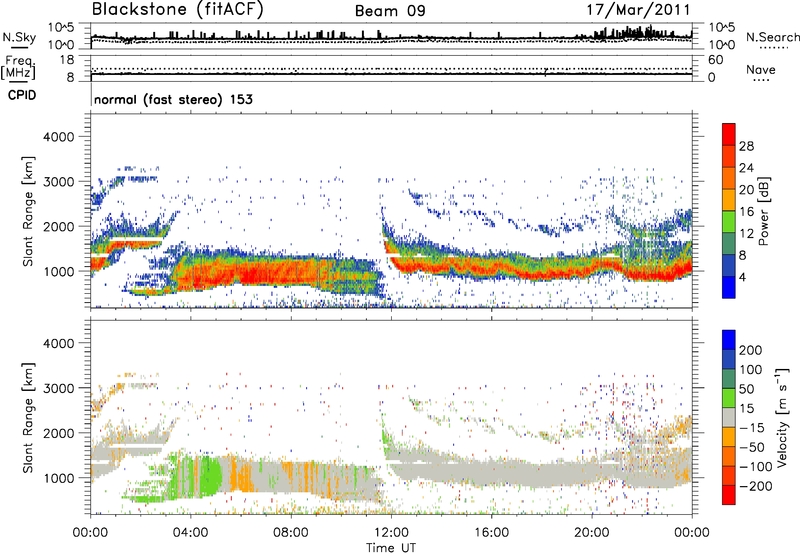
Task: Click the 100 velocity colorbar label
Action: [x=751, y=370]
